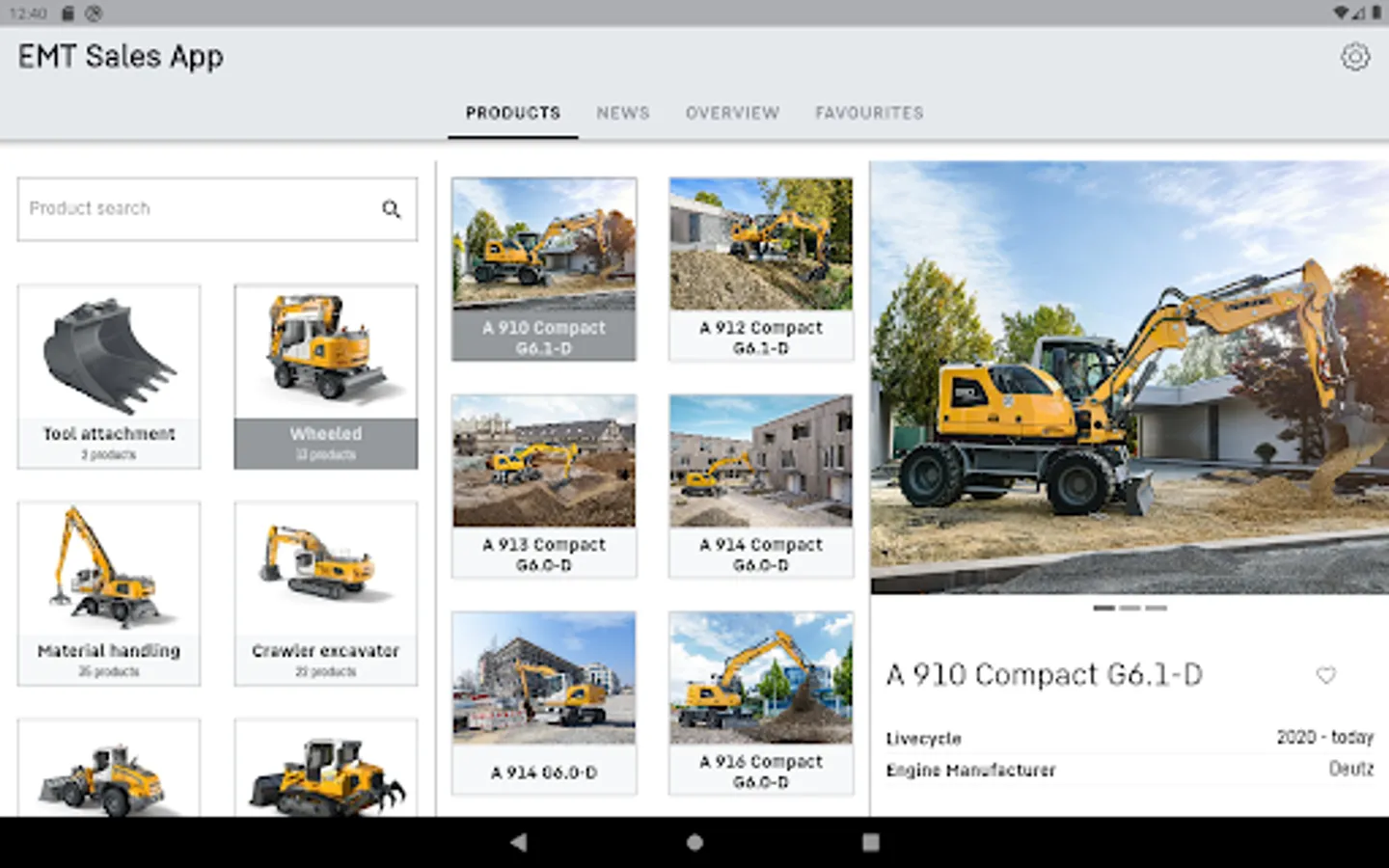The image size is (1389, 868).
Task: Select the Deutz value
Action: click(x=1350, y=769)
